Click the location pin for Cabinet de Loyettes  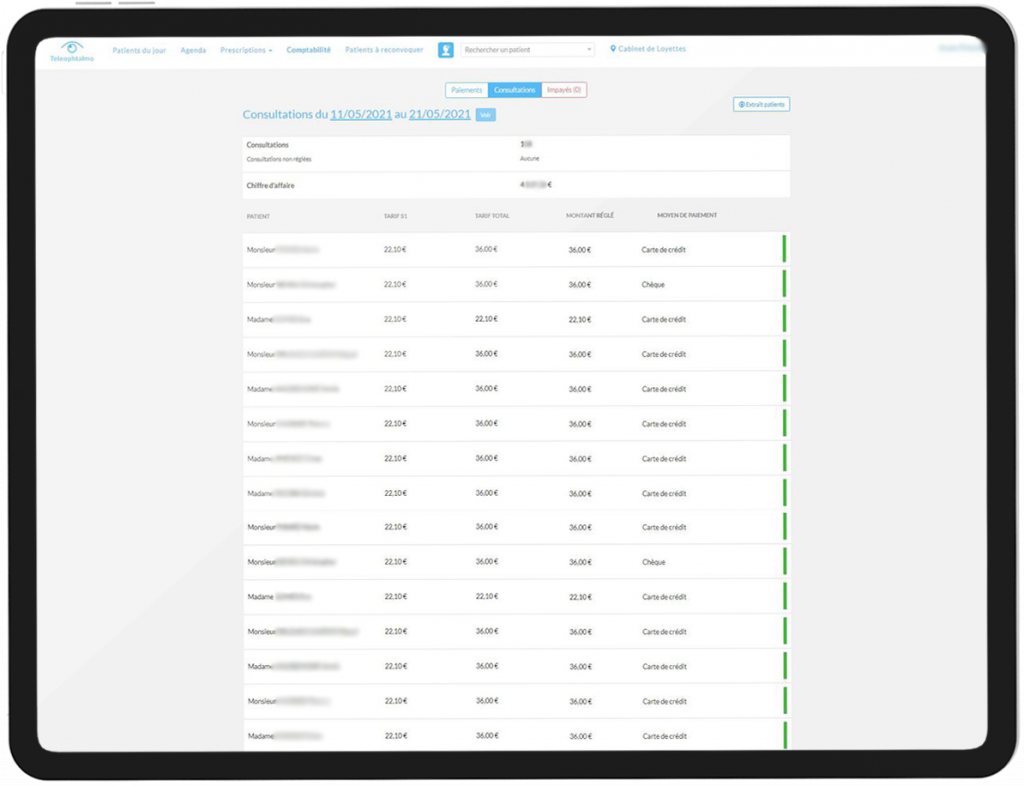point(613,48)
